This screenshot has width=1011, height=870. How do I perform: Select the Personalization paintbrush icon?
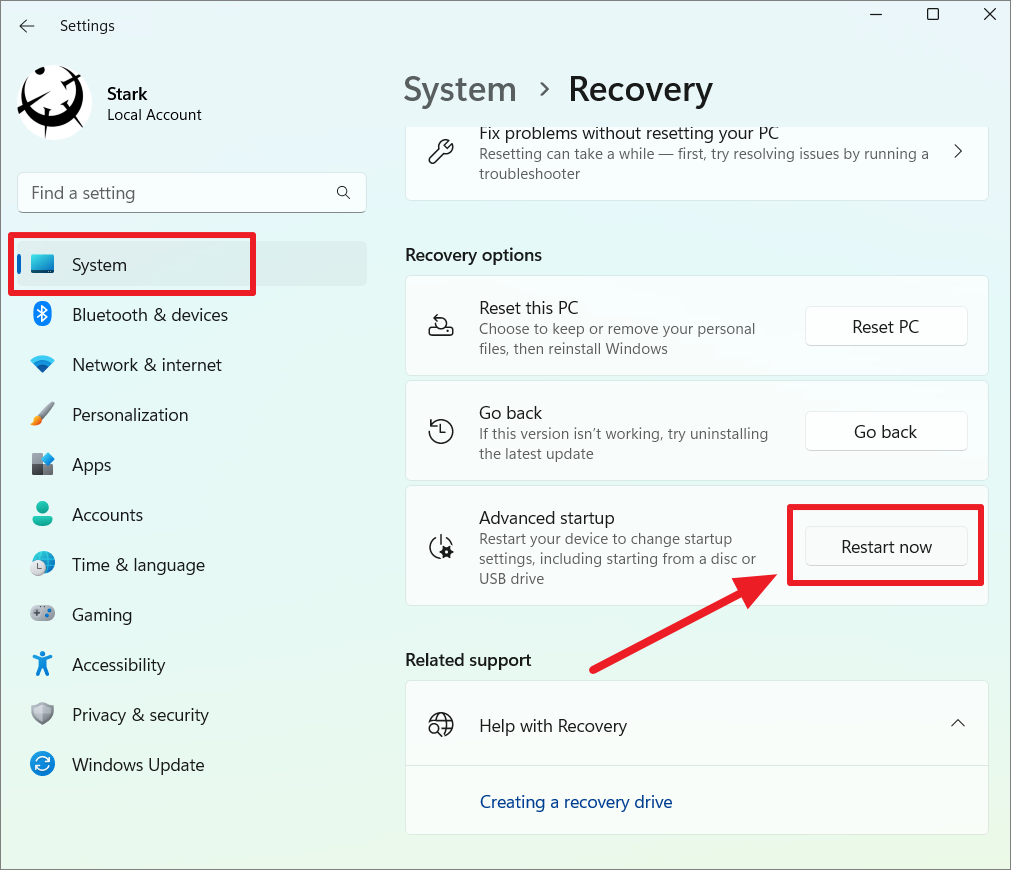[x=42, y=415]
